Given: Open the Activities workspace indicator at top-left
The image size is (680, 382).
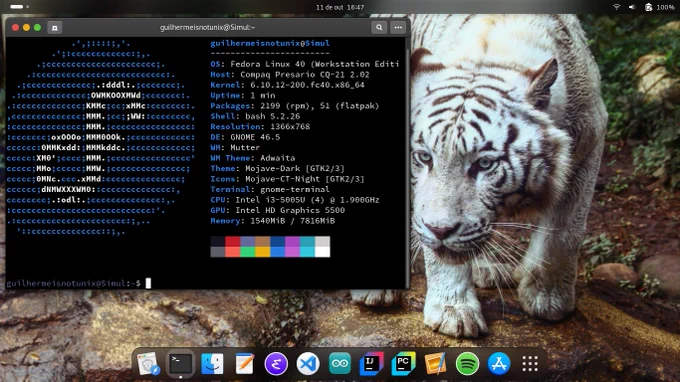Looking at the screenshot, I should [20, 7].
